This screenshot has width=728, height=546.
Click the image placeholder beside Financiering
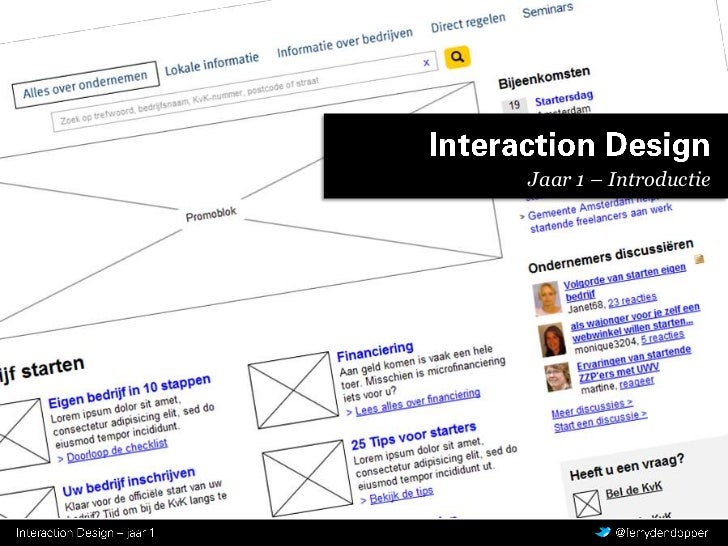pos(293,390)
